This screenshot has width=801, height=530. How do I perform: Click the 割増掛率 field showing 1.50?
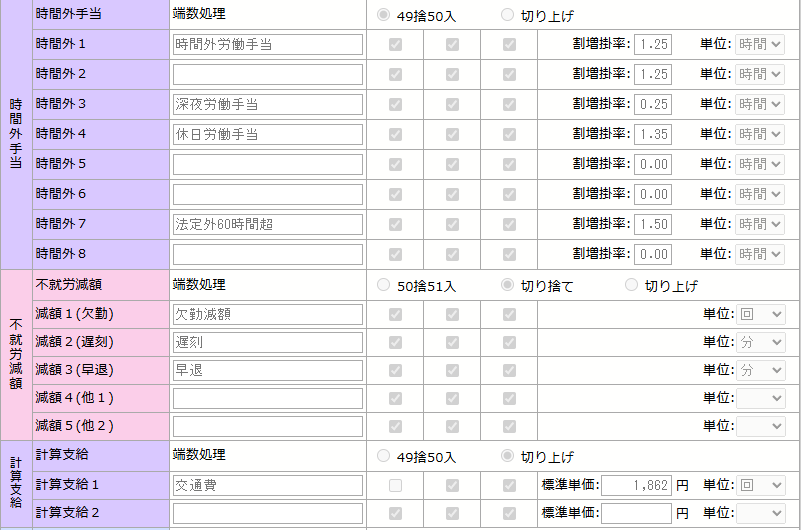(652, 225)
